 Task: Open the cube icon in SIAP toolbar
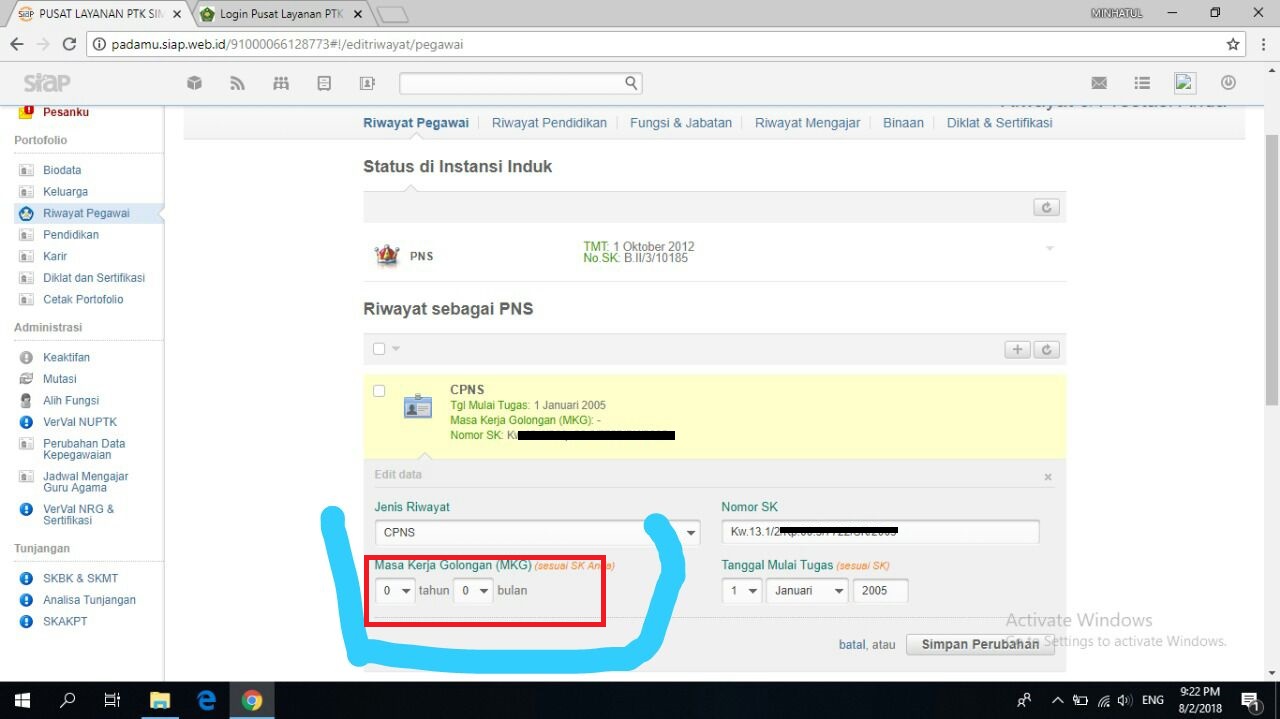click(195, 83)
